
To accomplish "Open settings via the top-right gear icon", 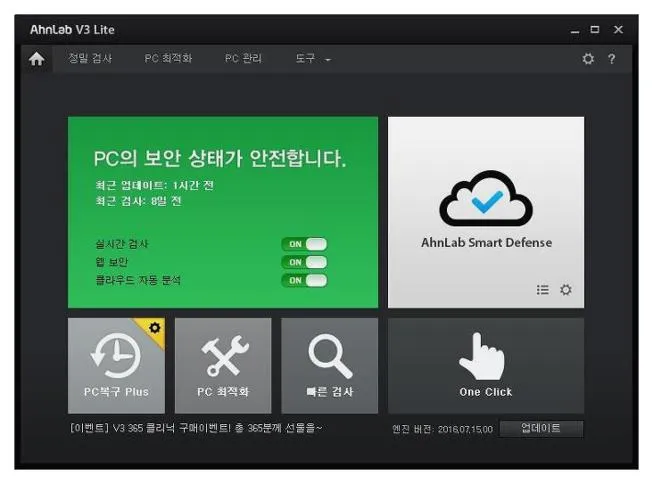I will click(588, 59).
